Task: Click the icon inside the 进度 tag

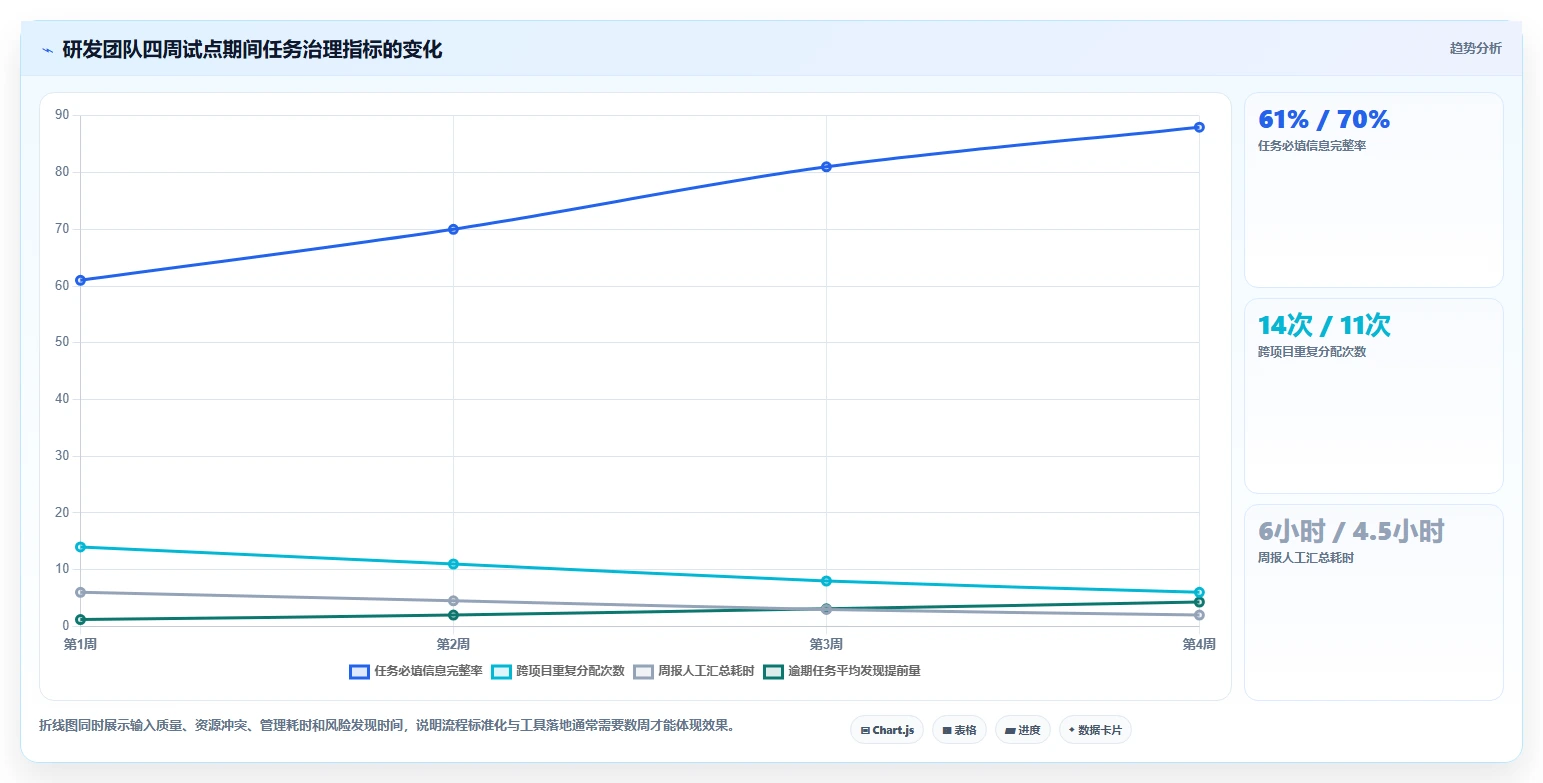Action: click(x=1009, y=731)
